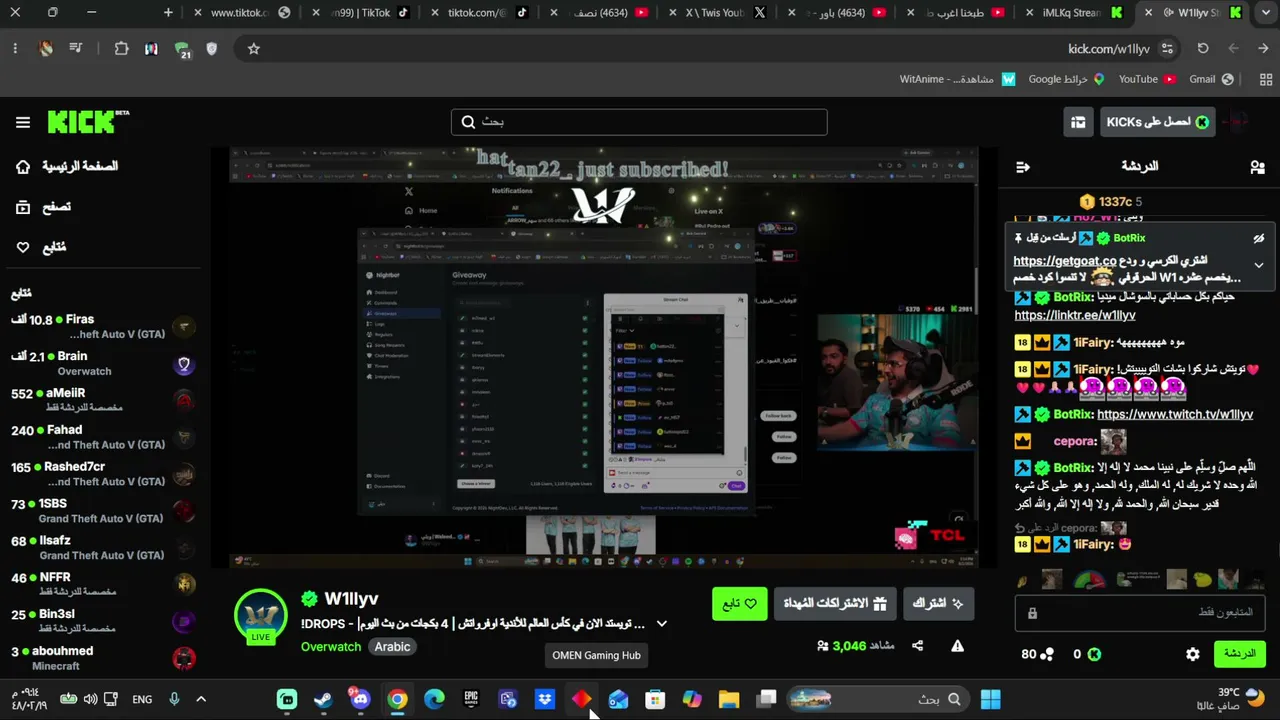
Task: Open channel points showing 80
Action: click(1037, 654)
